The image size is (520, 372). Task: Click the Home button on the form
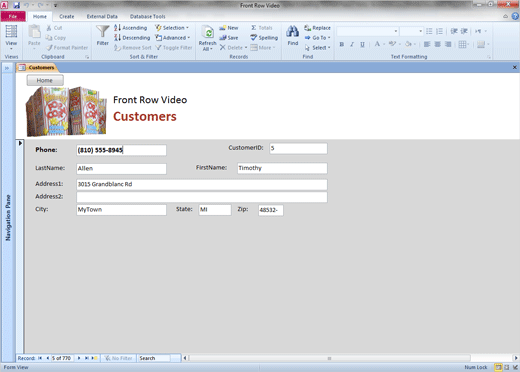[x=45, y=80]
